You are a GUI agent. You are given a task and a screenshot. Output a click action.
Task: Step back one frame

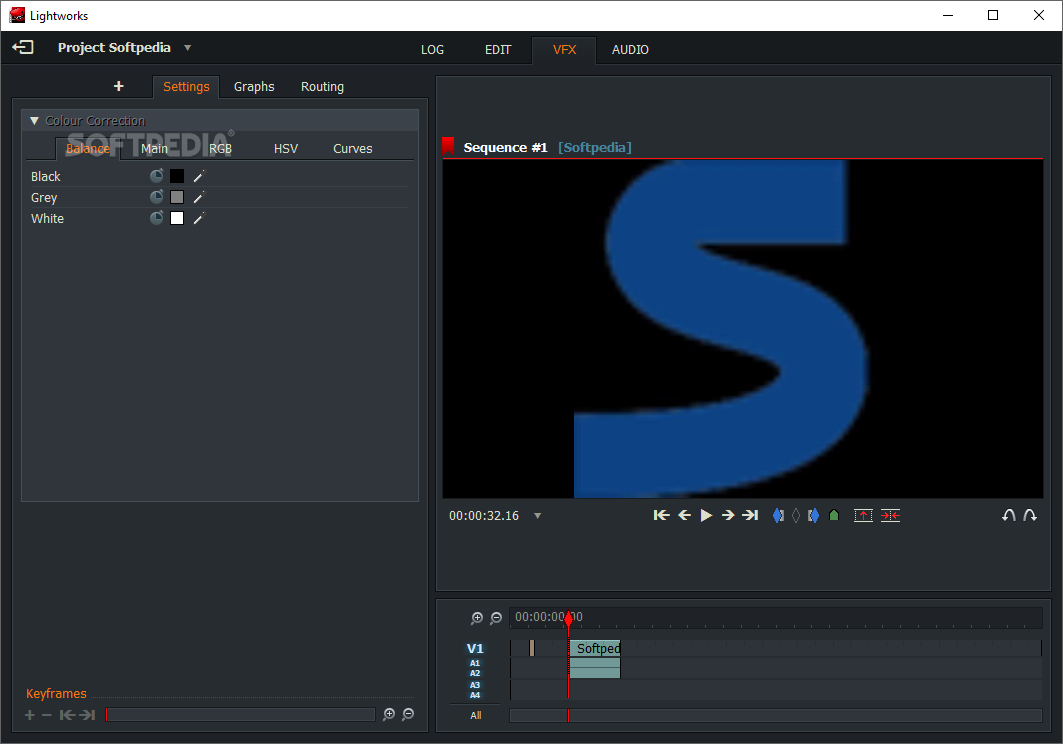685,515
